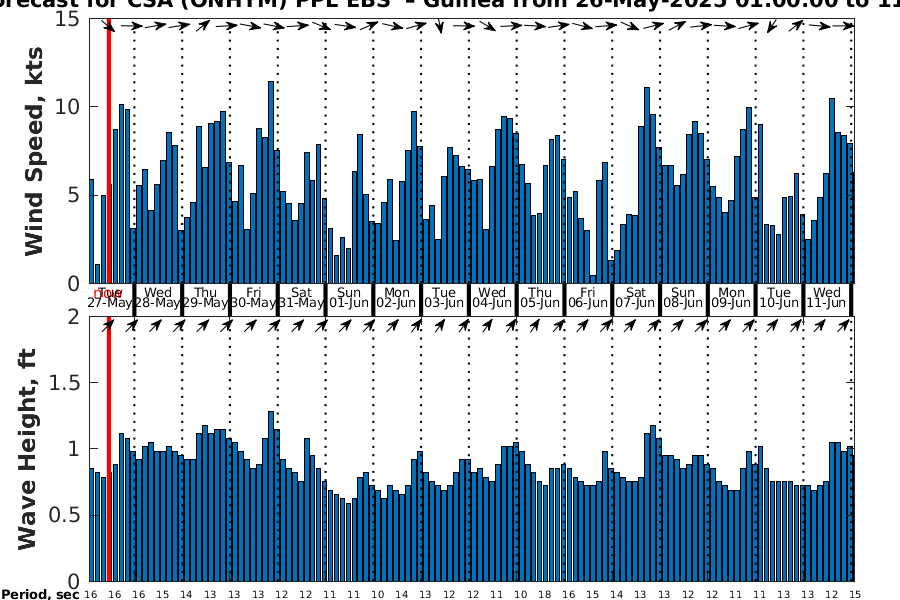This screenshot has width=900, height=600.
Task: Select the Sun 01-Jun date label
Action: coord(349,297)
